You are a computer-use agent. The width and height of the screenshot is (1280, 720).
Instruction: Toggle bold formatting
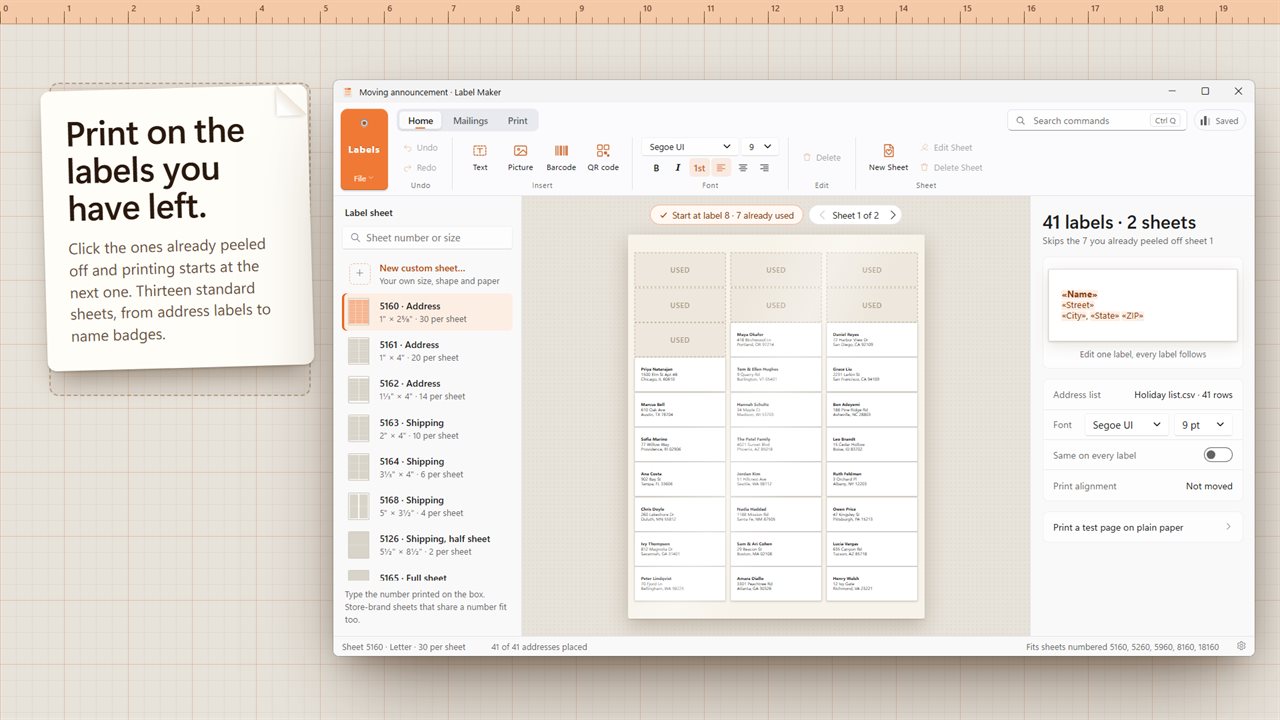pos(656,168)
